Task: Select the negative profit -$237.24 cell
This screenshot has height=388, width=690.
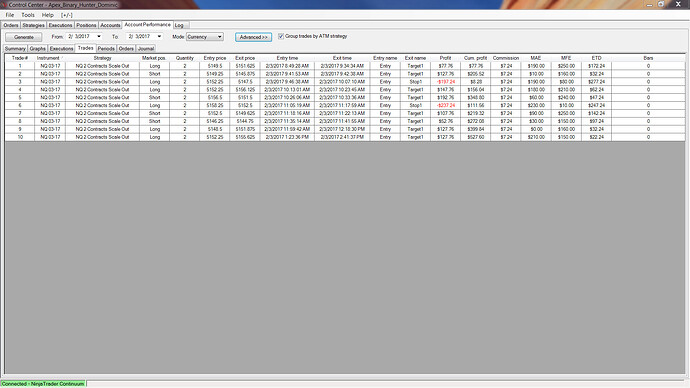Action: click(x=446, y=106)
